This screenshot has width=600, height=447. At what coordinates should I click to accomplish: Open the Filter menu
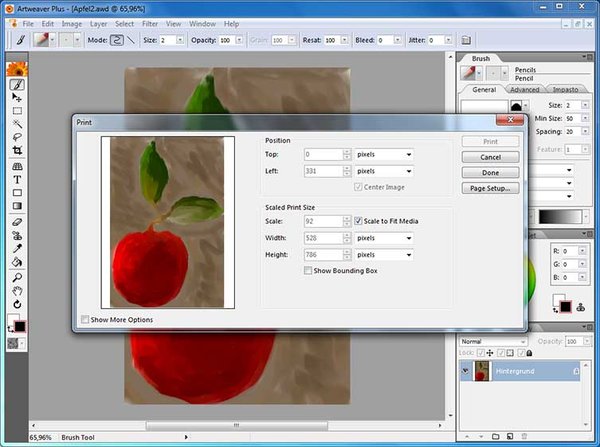pyautogui.click(x=149, y=23)
